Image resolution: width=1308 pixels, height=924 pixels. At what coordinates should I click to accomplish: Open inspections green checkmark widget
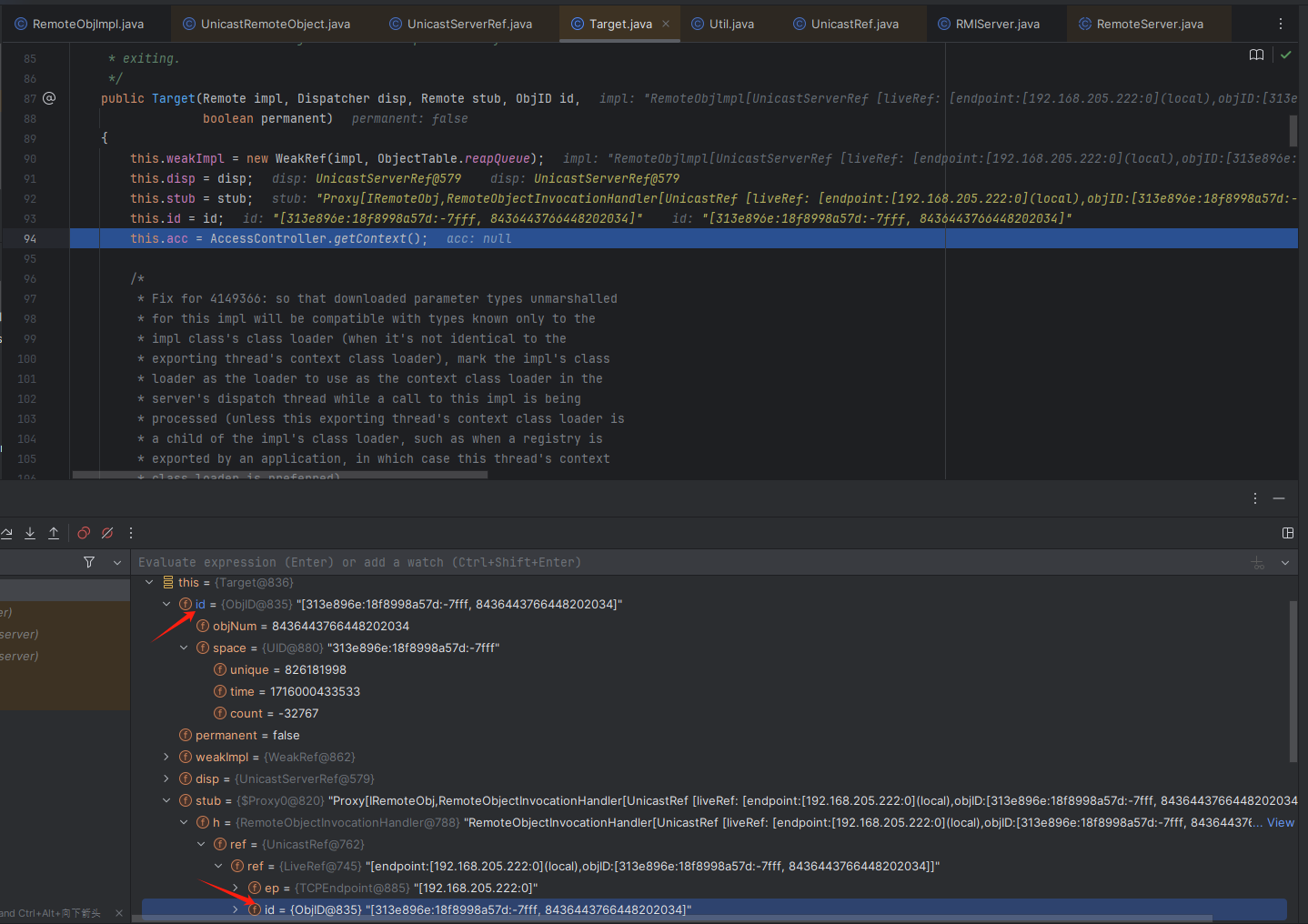(x=1285, y=55)
